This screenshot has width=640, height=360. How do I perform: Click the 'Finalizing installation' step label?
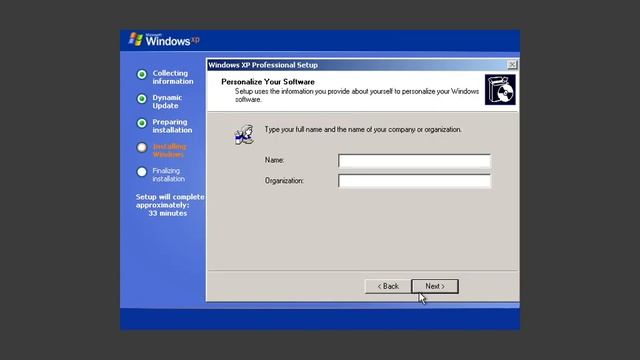(169, 175)
